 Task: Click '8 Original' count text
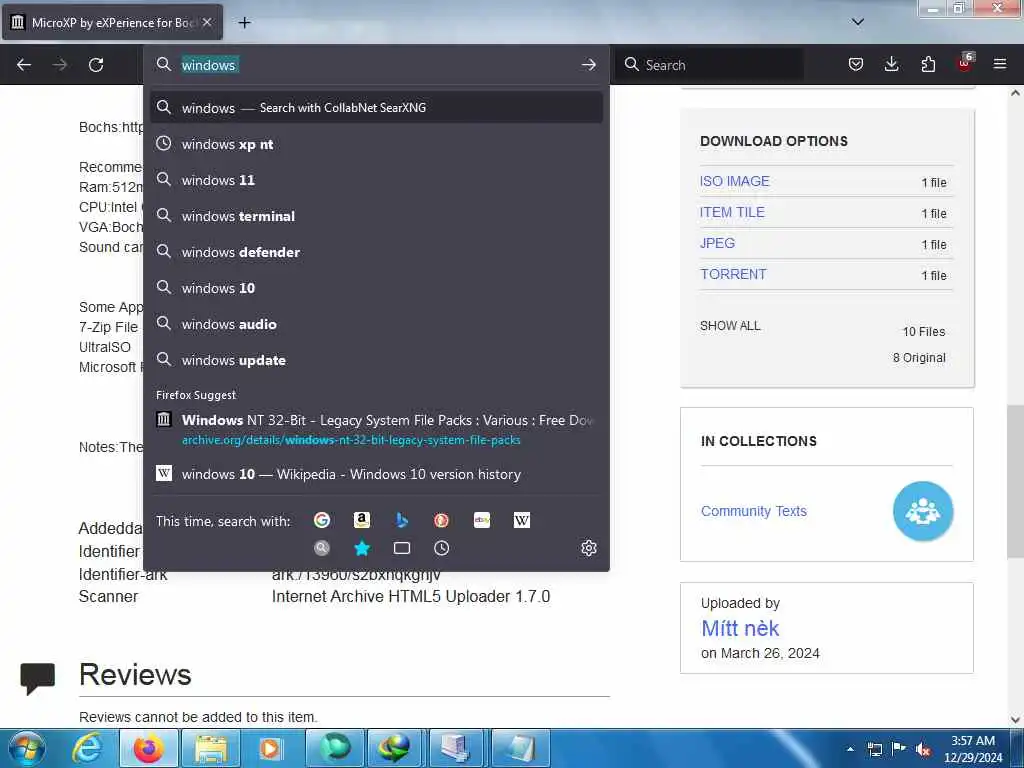919,358
